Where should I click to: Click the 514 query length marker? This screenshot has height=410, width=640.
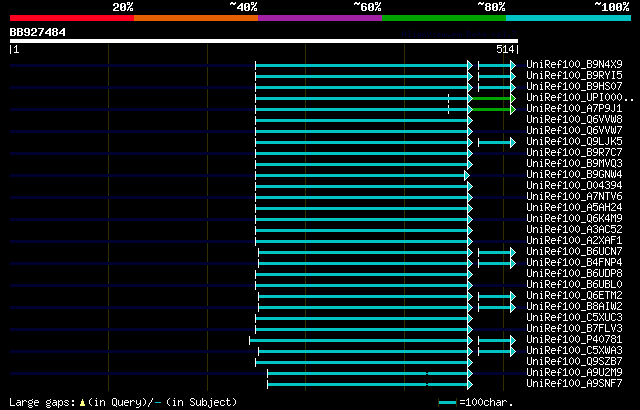[x=505, y=49]
